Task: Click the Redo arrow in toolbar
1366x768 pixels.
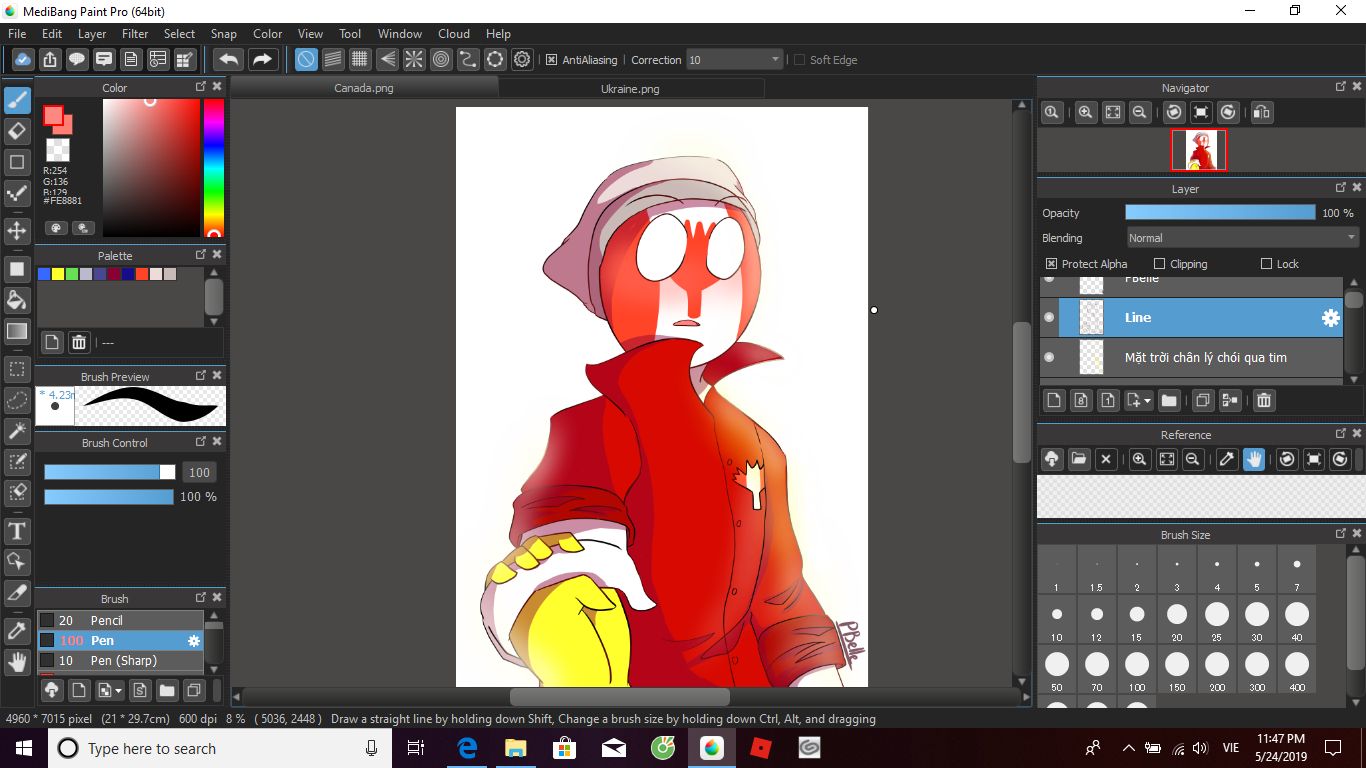Action: click(x=262, y=60)
